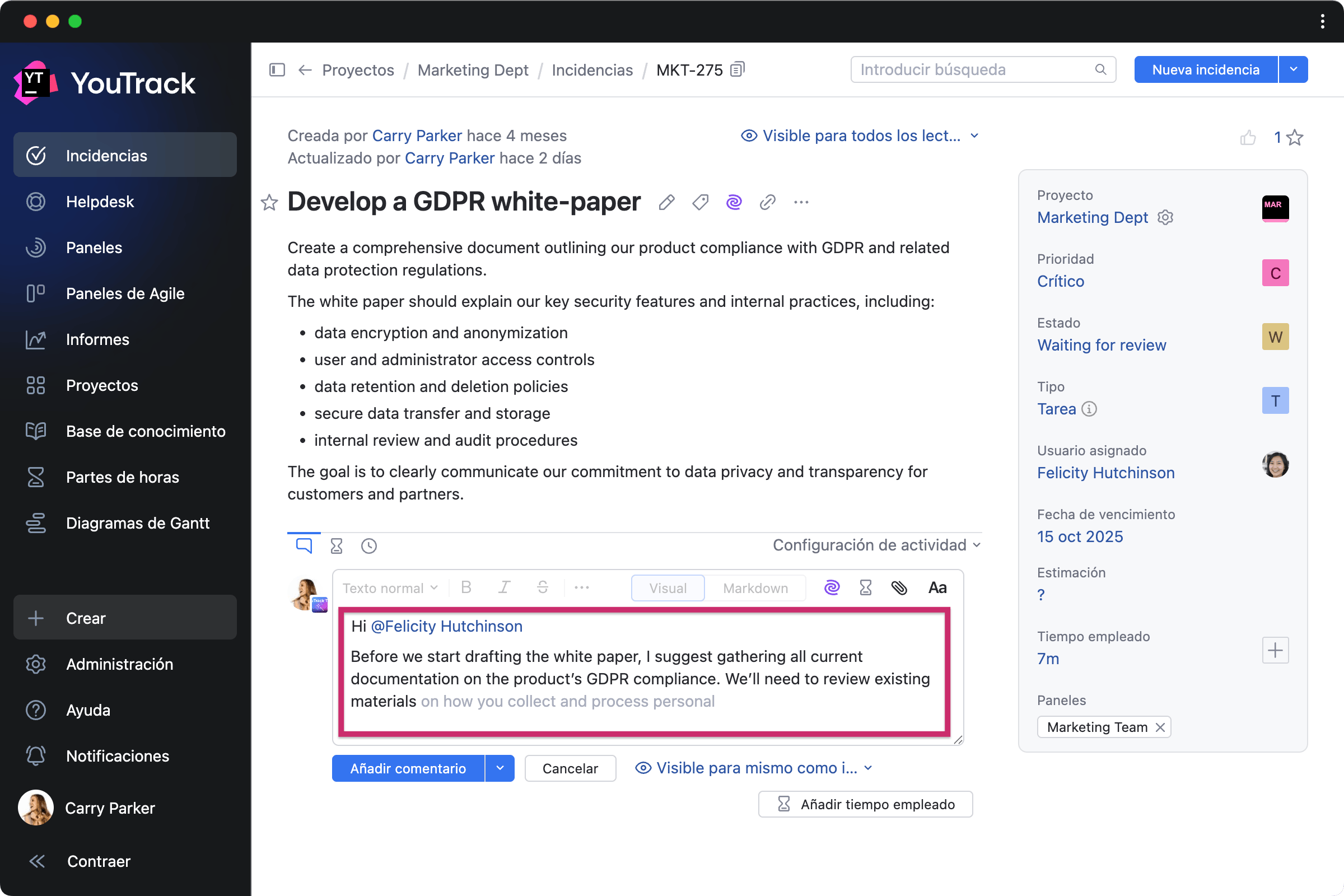This screenshot has width=1344, height=896.
Task: Switch comment editor to Markdown mode
Action: point(755,588)
